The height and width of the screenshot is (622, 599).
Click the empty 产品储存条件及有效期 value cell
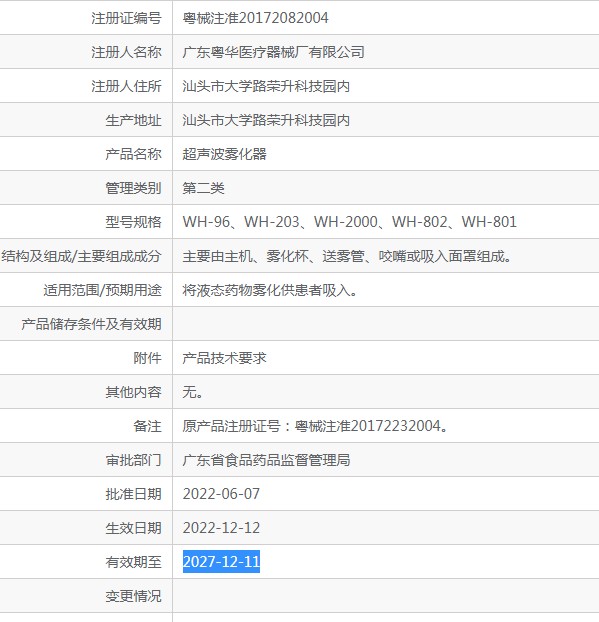click(x=386, y=324)
